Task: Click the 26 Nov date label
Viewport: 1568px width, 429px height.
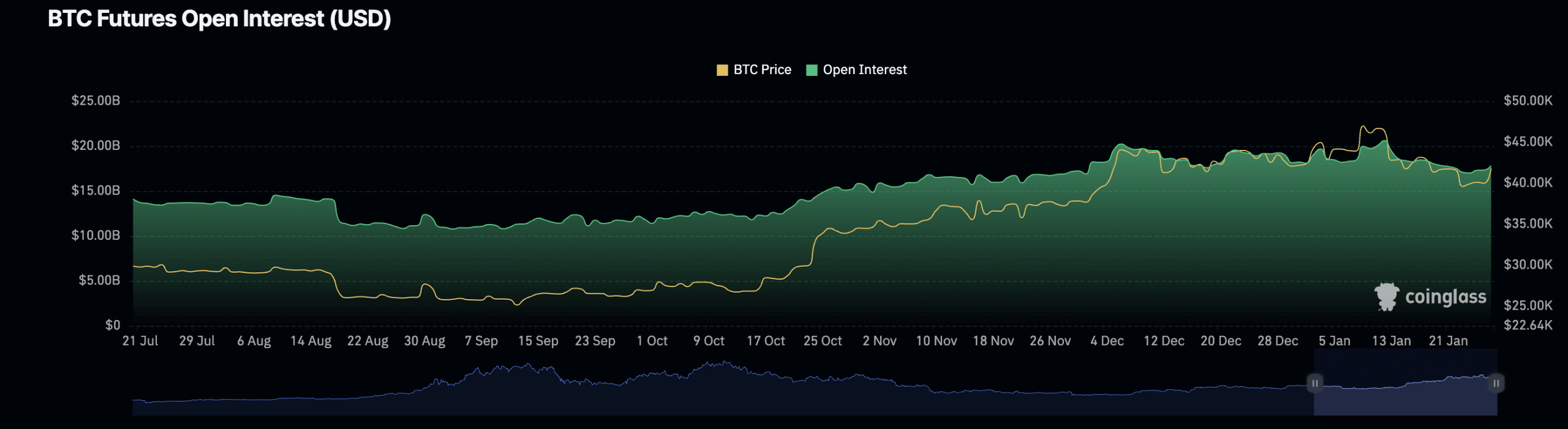Action: coord(1050,341)
